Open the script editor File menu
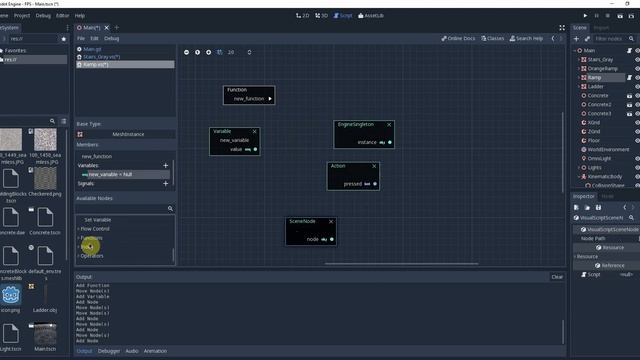Image resolution: width=640 pixels, height=360 pixels. click(81, 38)
